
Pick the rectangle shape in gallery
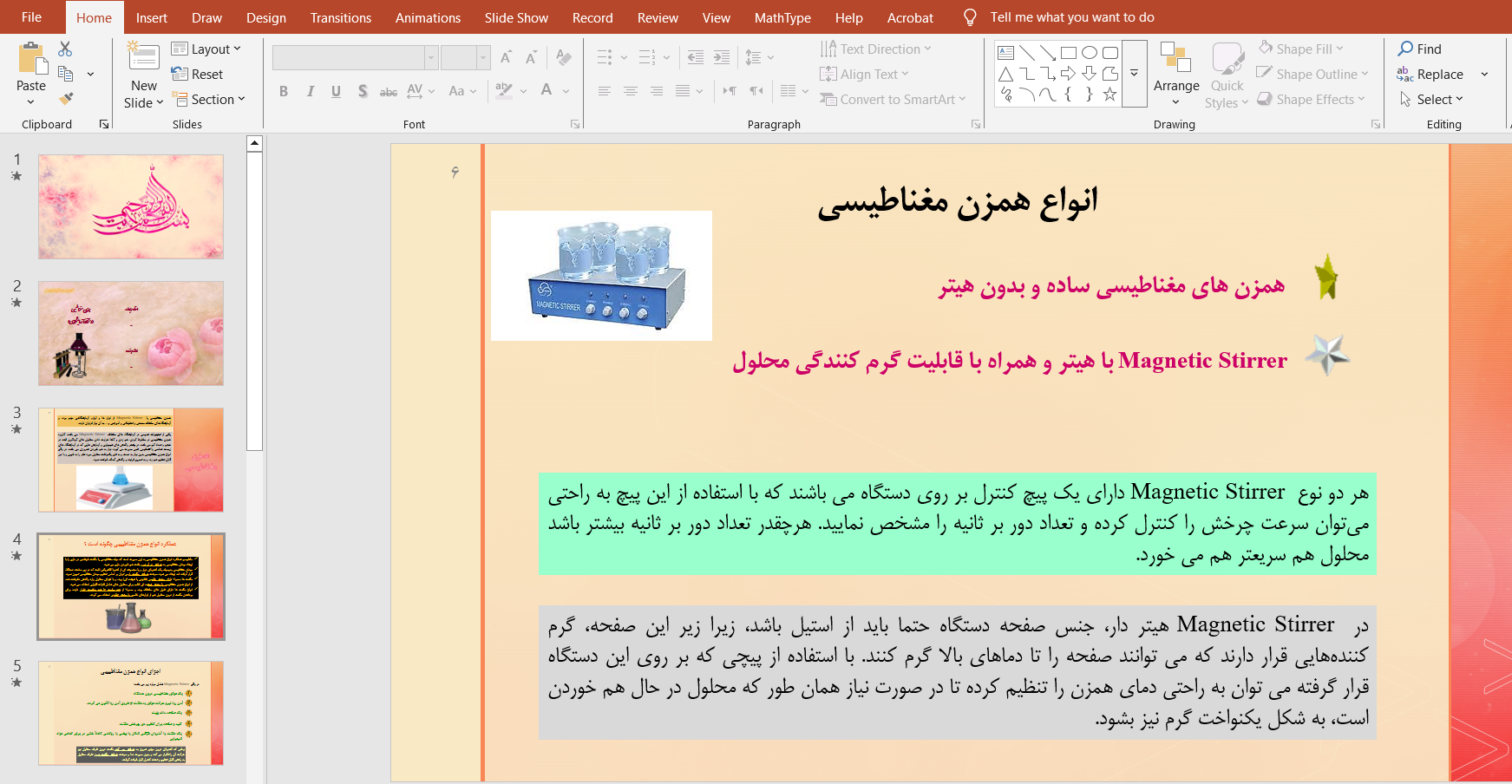[x=1069, y=53]
